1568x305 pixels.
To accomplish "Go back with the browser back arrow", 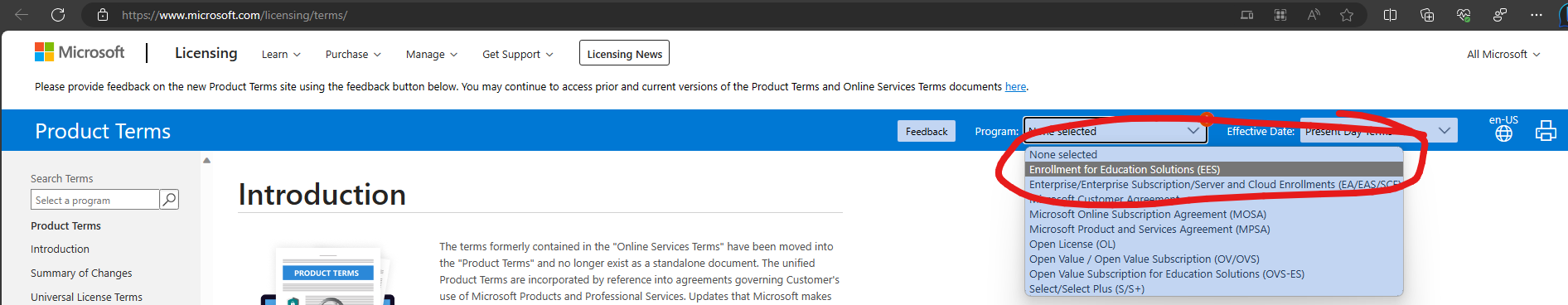I will click(22, 15).
